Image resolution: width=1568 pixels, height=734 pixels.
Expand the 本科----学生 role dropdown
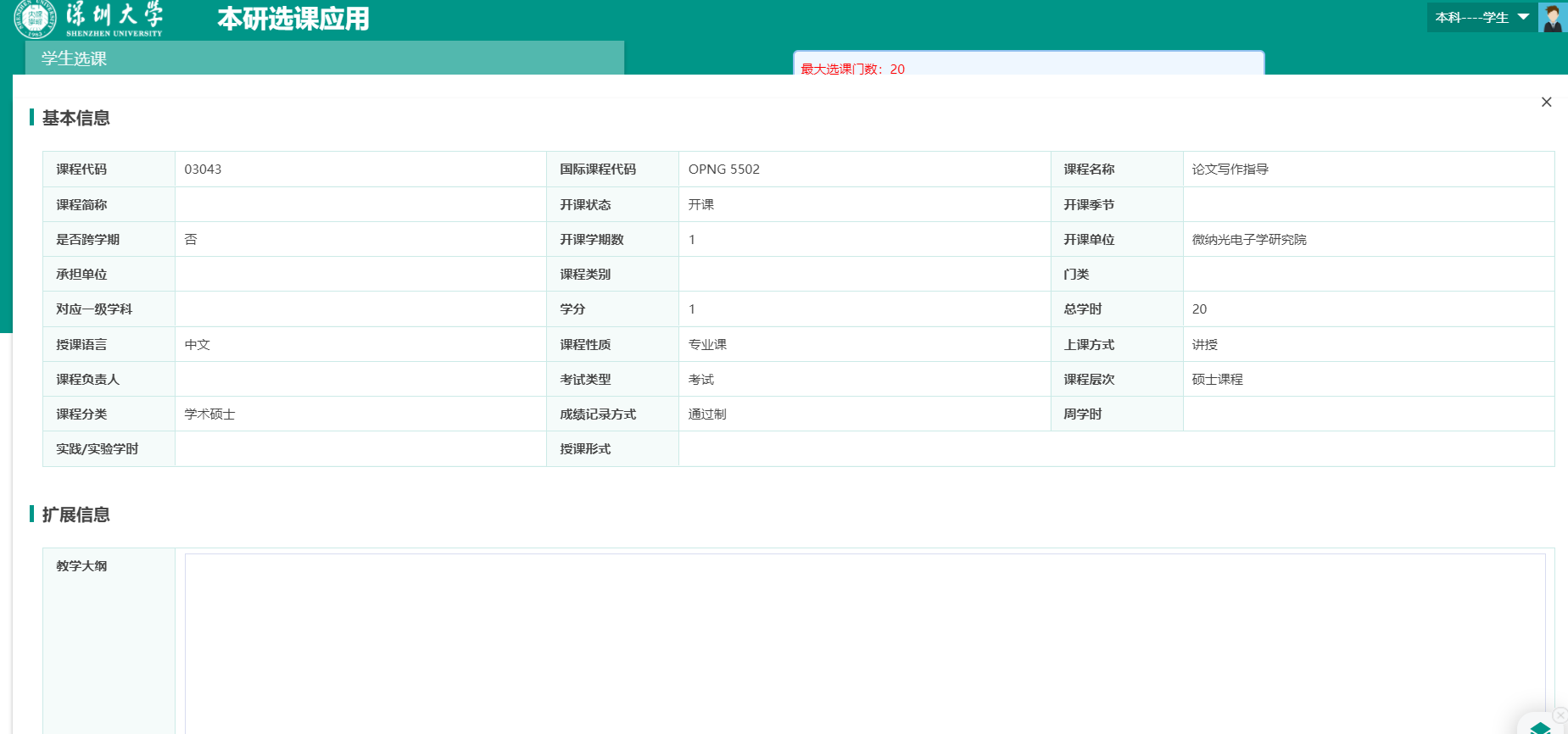1481,18
